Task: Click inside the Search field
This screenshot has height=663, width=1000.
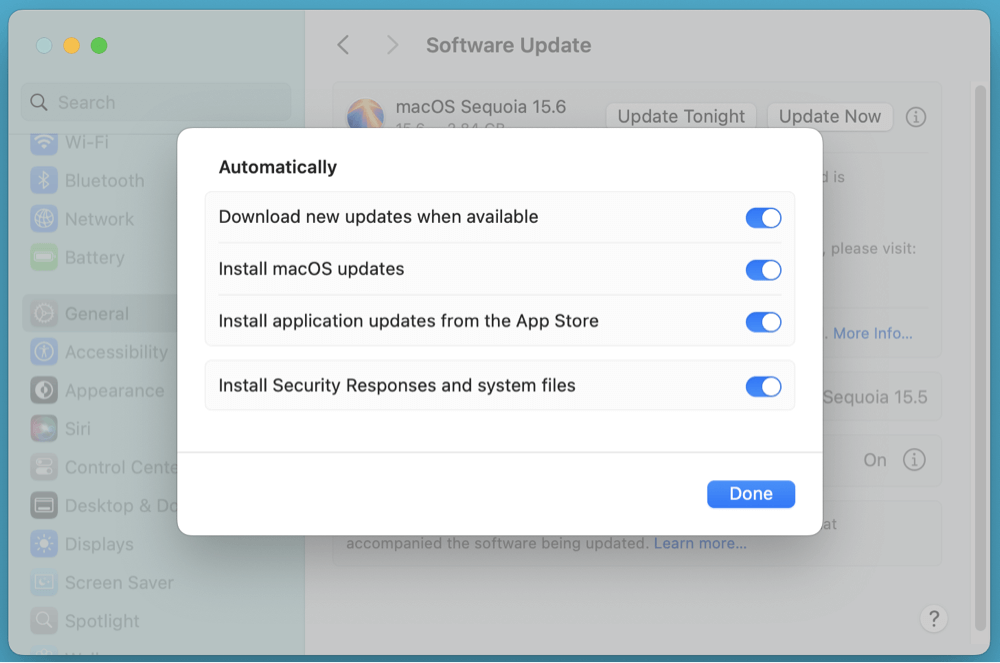Action: [155, 102]
